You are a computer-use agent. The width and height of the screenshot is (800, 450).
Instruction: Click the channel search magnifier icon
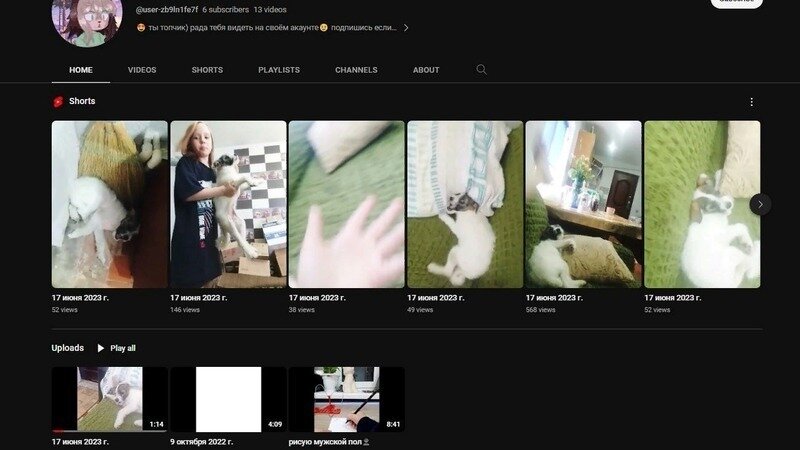481,70
